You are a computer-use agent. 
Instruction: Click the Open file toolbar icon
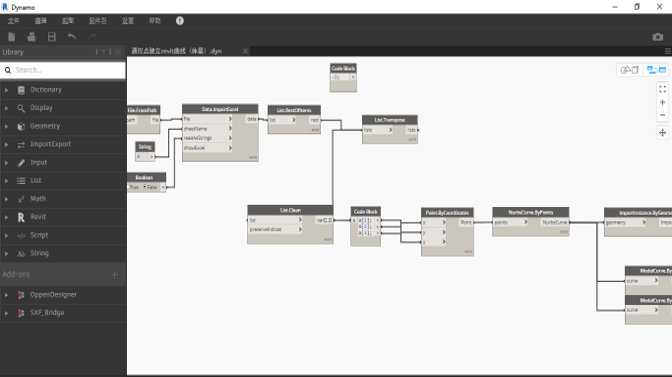(x=31, y=37)
